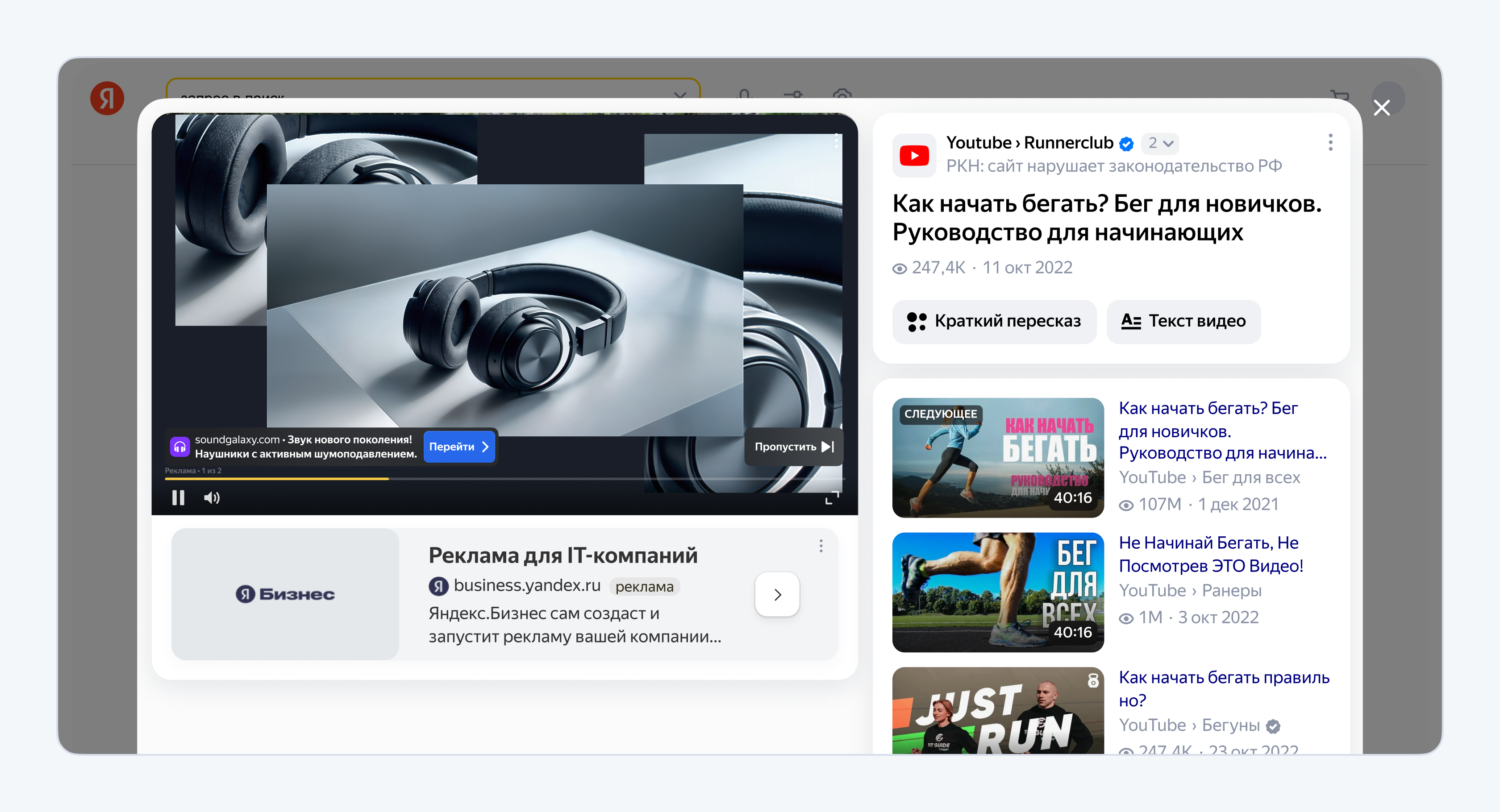Play next video thumbnail labeled СЛЕДУЮЩЕЕ

997,457
